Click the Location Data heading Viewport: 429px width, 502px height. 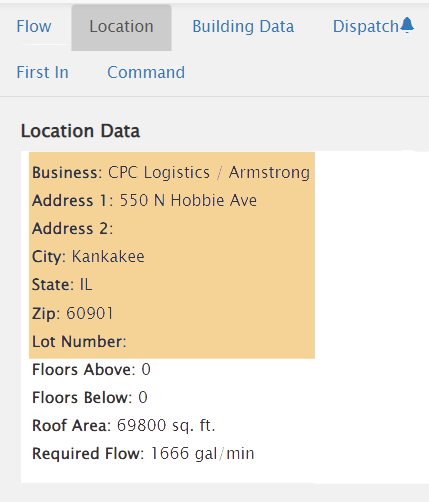click(x=80, y=131)
